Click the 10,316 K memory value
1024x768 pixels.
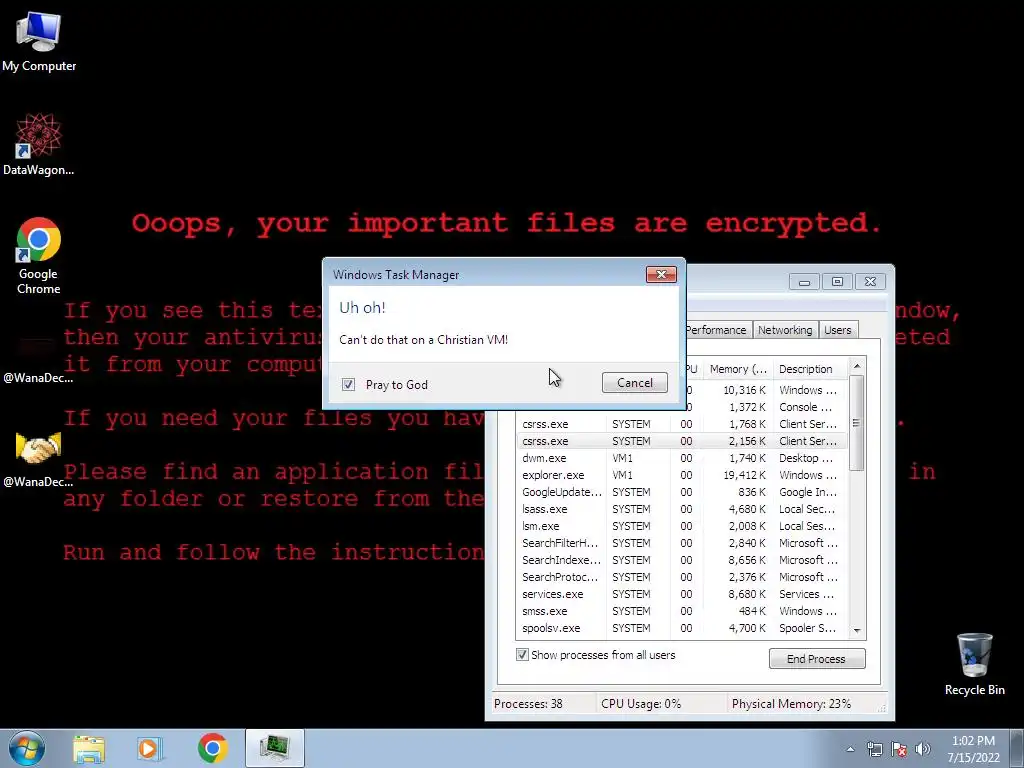[744, 390]
